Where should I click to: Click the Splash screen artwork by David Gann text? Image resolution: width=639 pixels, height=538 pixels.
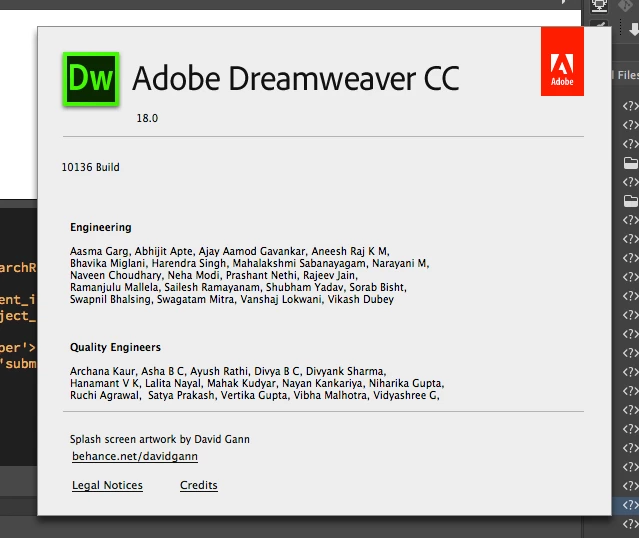click(160, 439)
